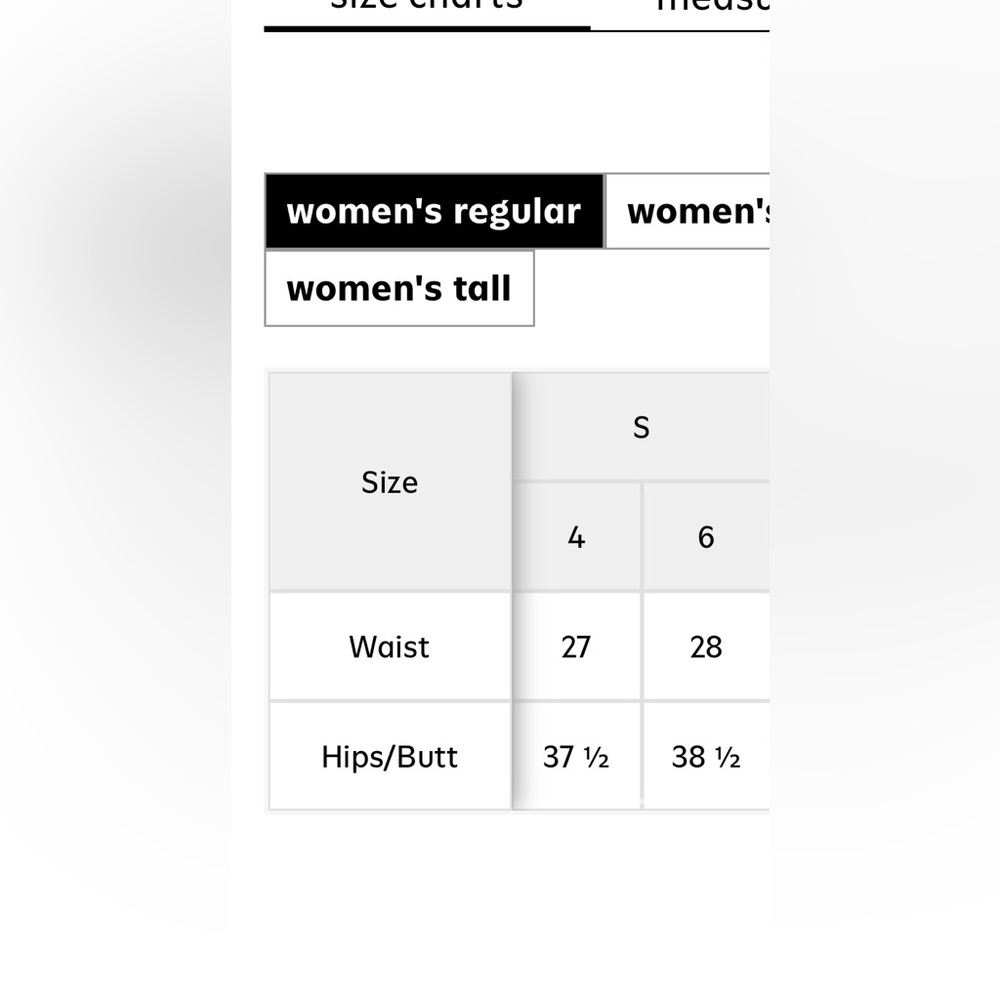The height and width of the screenshot is (1000, 1000).
Task: Click the hips value 37 ½
Action: [x=576, y=757]
